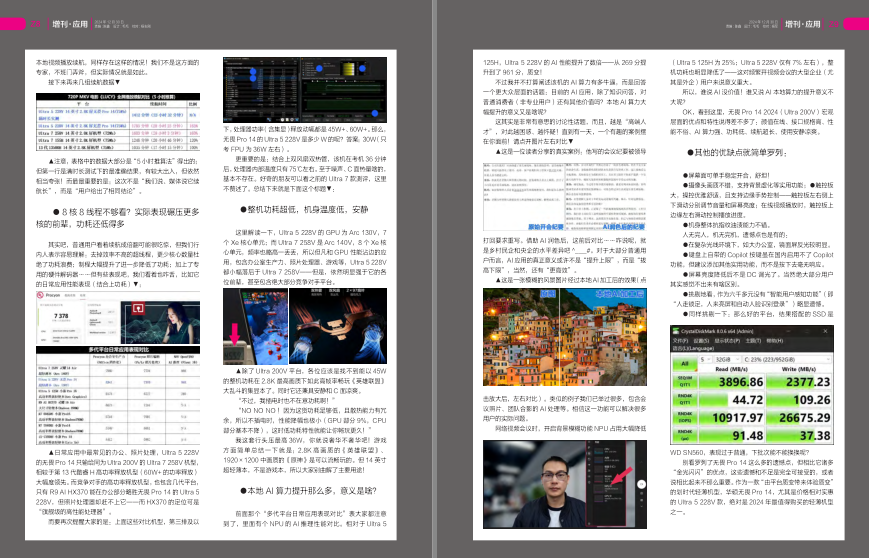The width and height of the screenshot is (869, 558).
Task: Click the Z8 page number tab
Action: coord(35,24)
